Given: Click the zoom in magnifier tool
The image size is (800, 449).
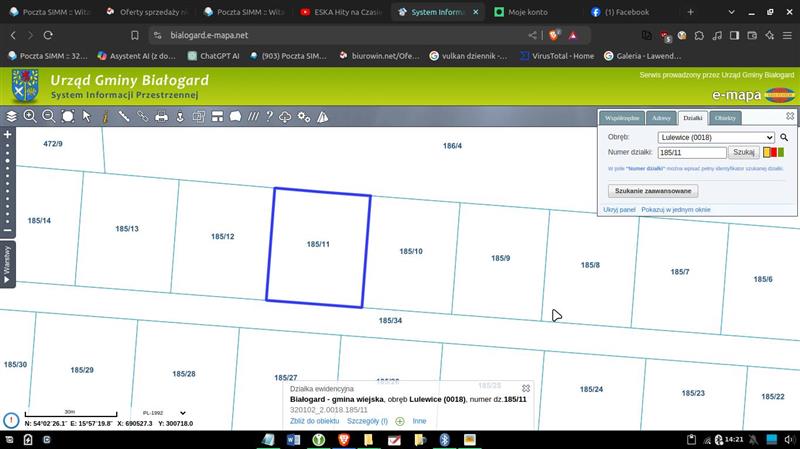Looking at the screenshot, I should 30,117.
